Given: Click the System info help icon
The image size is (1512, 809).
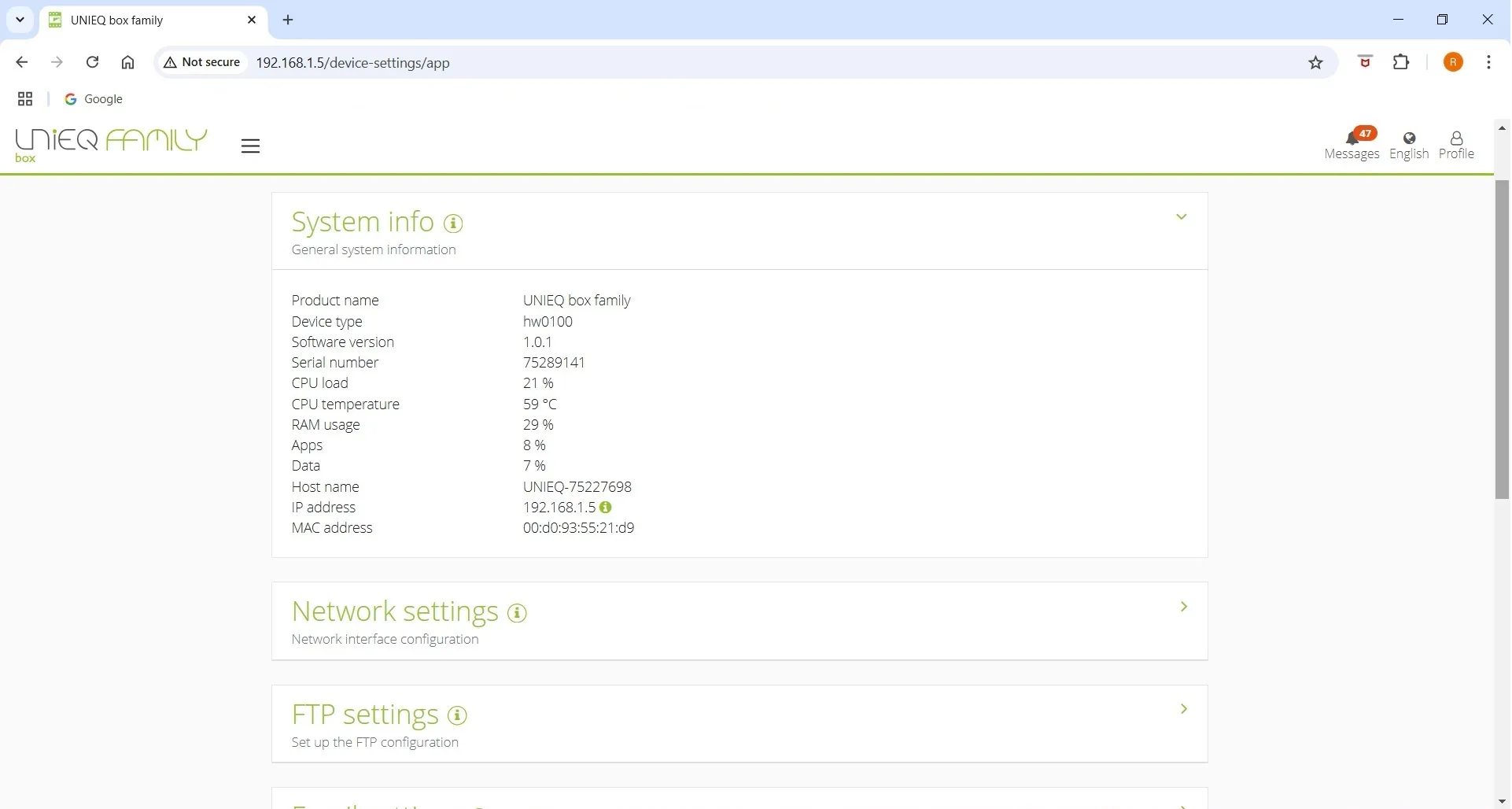Looking at the screenshot, I should tap(454, 224).
